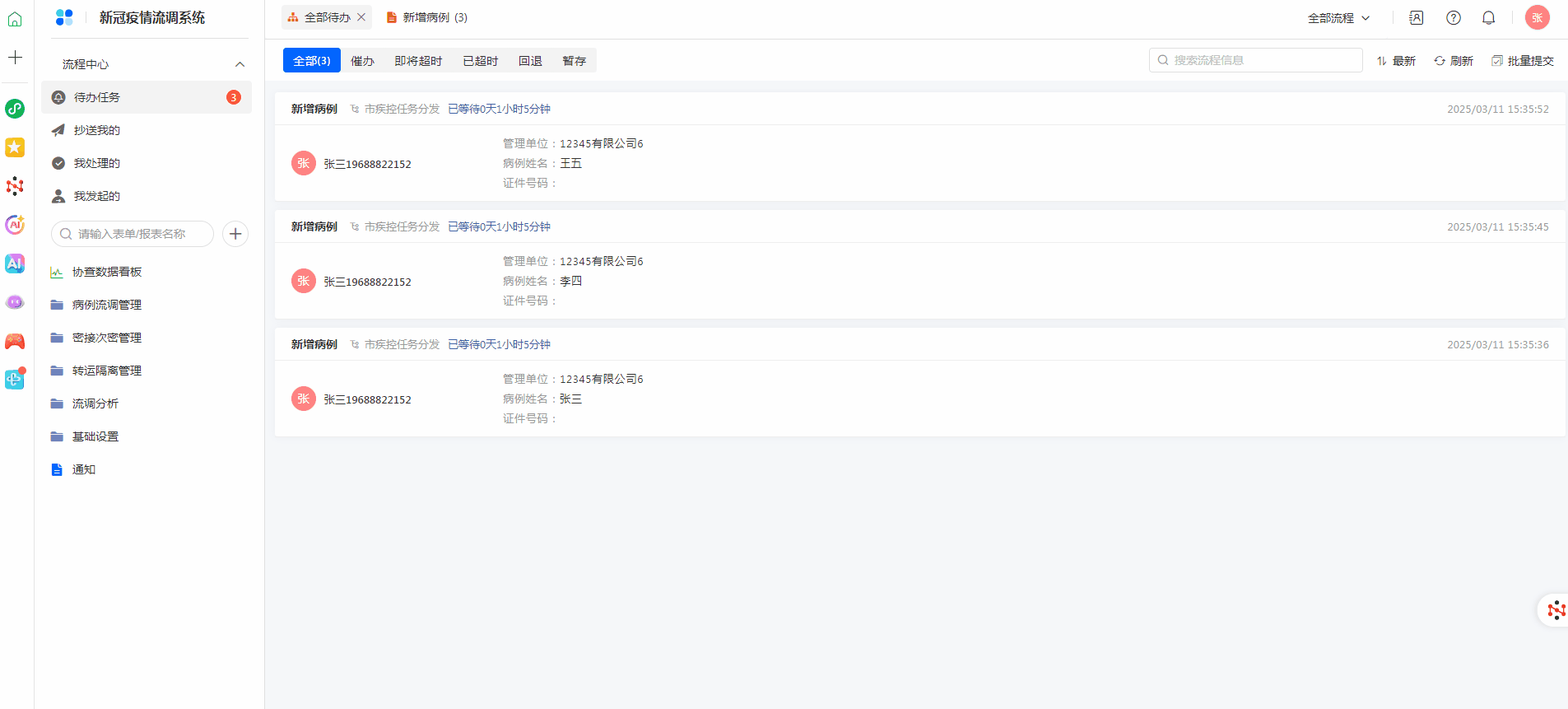Open the help question mark icon
Screen dimensions: 1568x709
(x=1454, y=17)
